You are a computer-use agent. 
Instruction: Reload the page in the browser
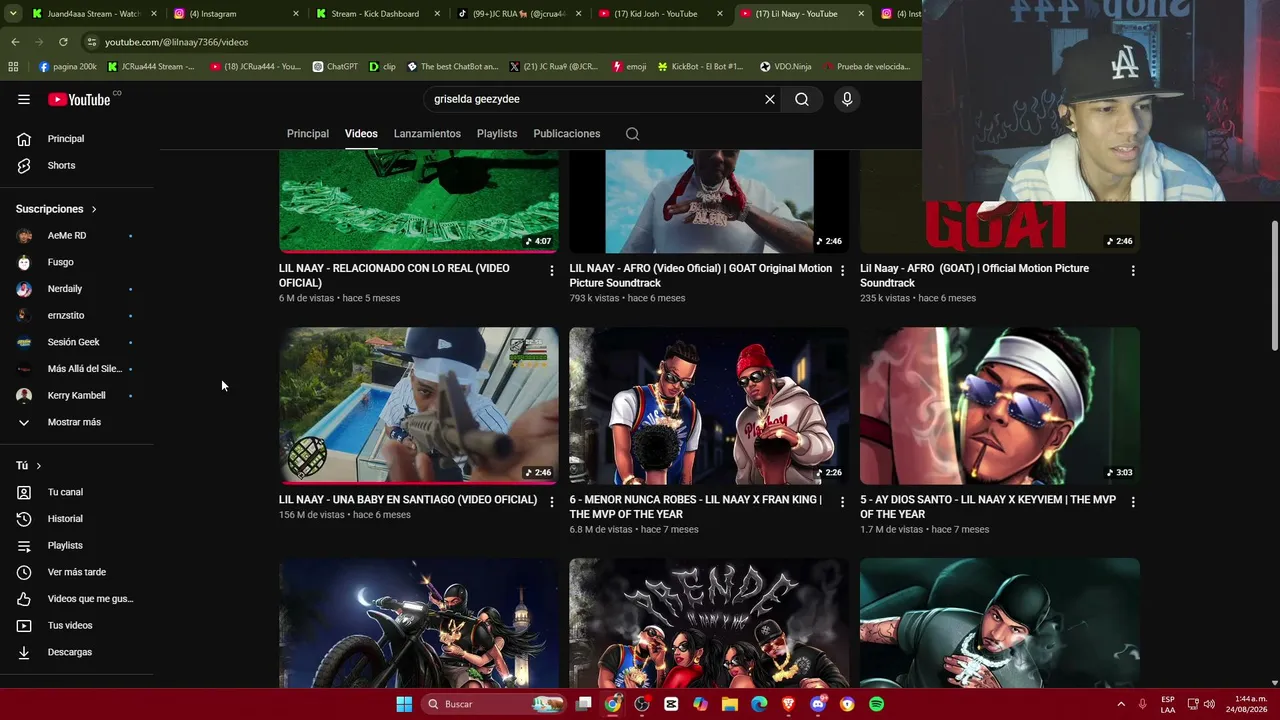pyautogui.click(x=63, y=42)
